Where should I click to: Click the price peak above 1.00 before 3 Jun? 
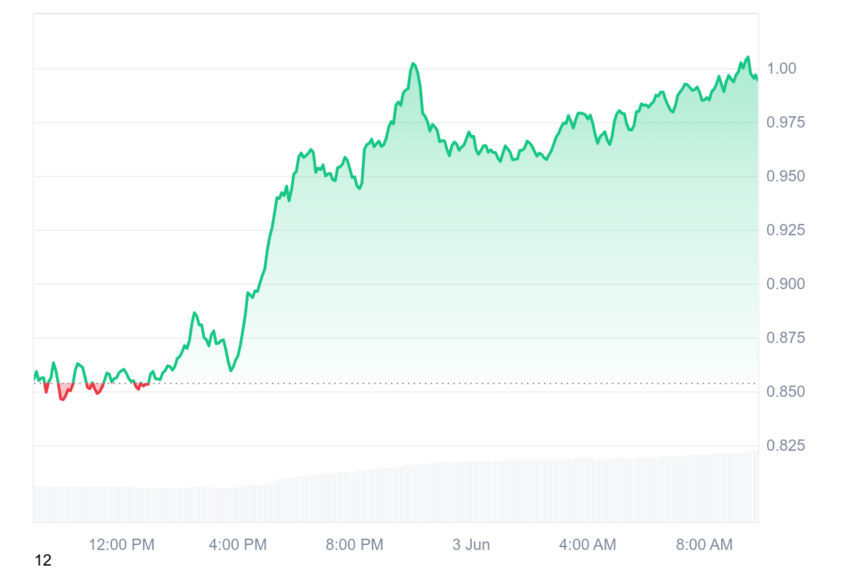point(414,64)
